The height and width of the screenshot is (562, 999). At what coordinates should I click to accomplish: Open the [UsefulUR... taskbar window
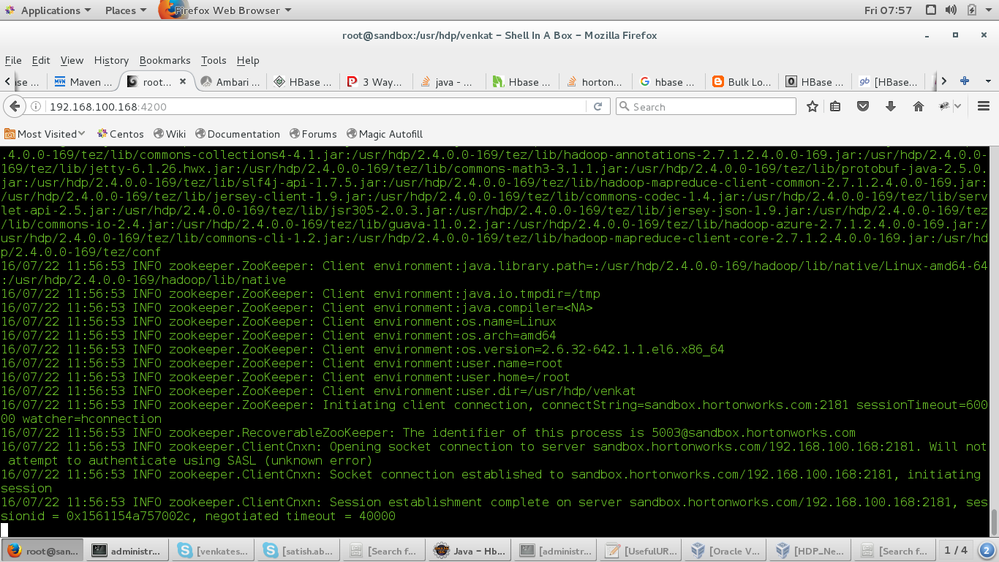[640, 551]
